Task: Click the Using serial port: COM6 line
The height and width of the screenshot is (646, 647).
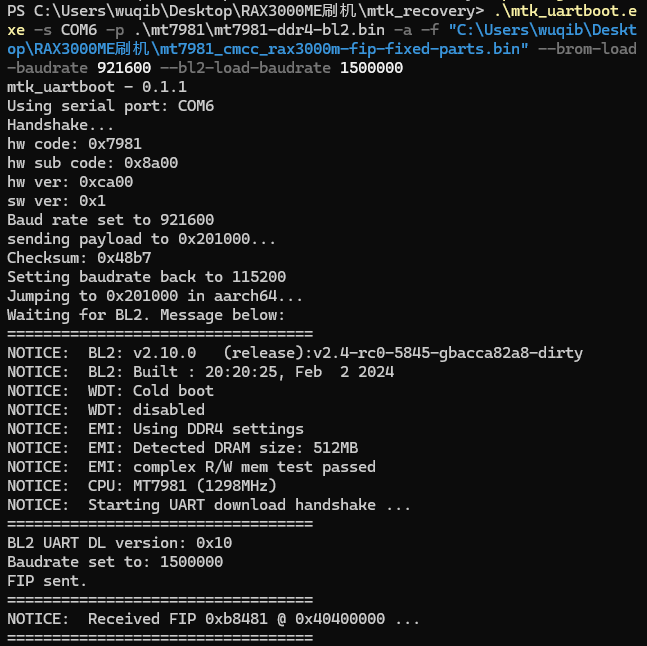Action: (111, 106)
